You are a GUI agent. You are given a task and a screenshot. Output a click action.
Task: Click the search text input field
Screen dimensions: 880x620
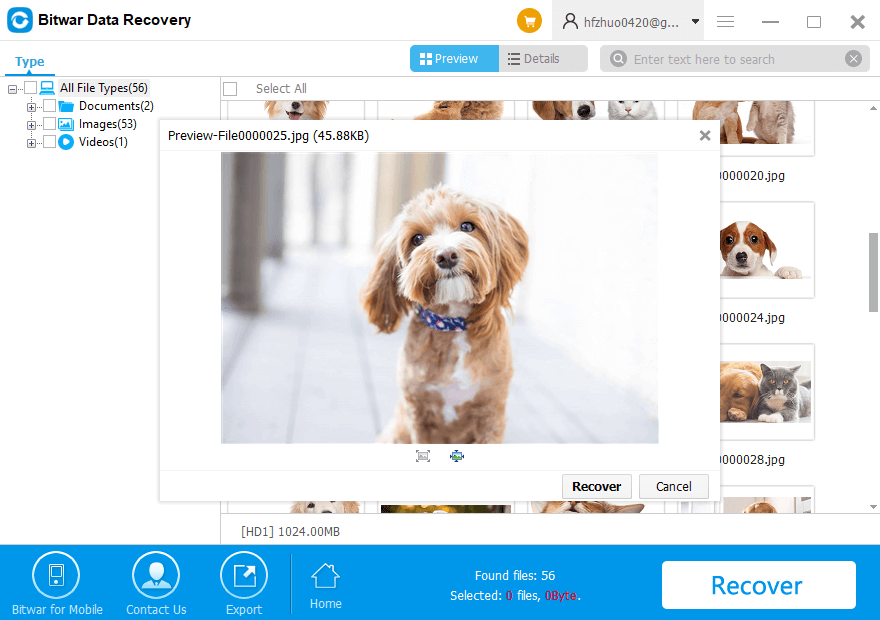tap(735, 59)
